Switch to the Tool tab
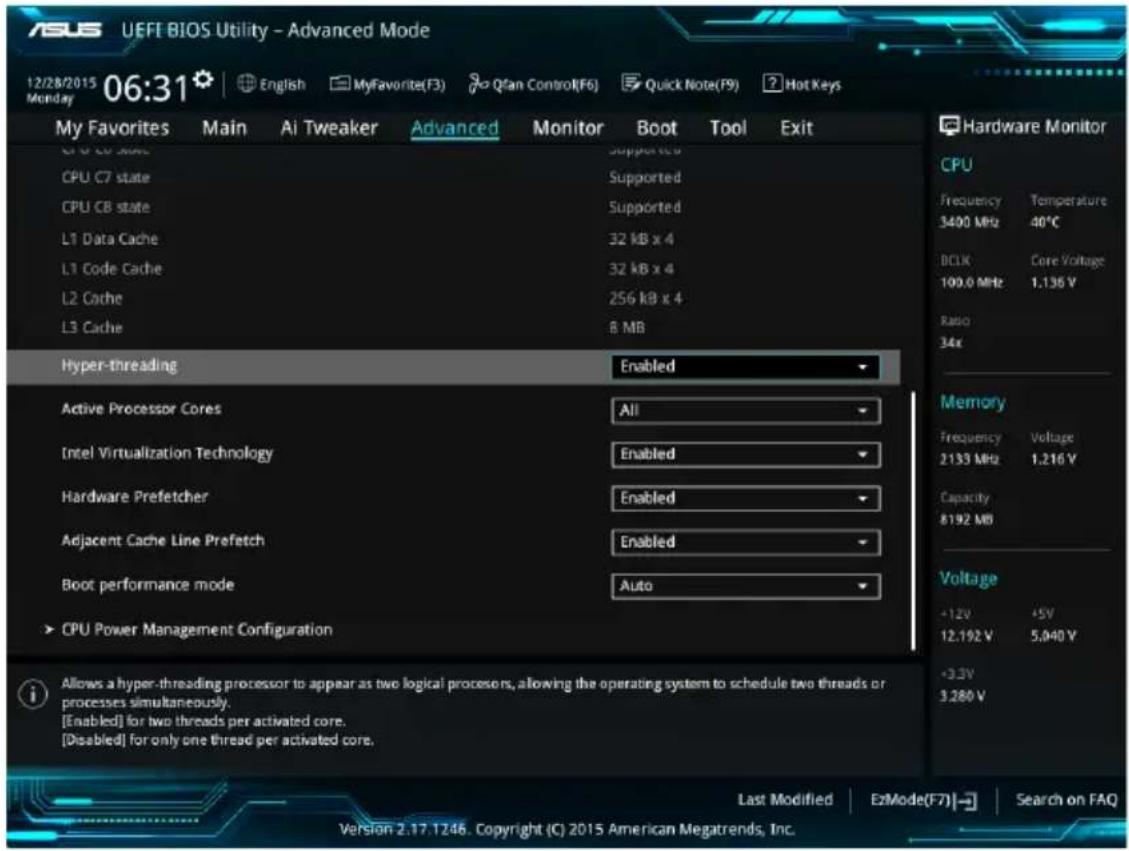Image resolution: width=1129 pixels, height=851 pixels. point(728,128)
